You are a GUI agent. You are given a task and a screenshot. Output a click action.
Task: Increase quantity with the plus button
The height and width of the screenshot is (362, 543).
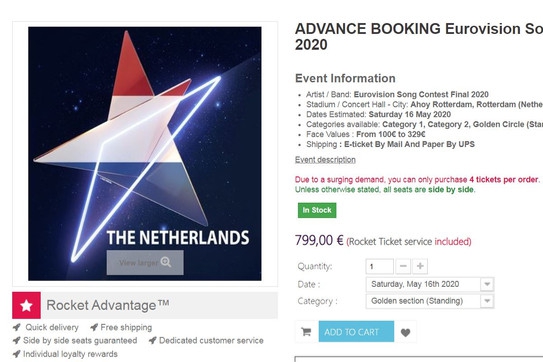tap(420, 266)
